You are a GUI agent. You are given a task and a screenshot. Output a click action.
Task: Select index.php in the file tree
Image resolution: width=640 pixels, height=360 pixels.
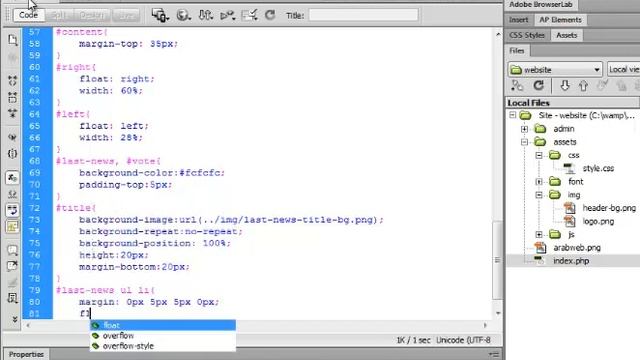571,261
